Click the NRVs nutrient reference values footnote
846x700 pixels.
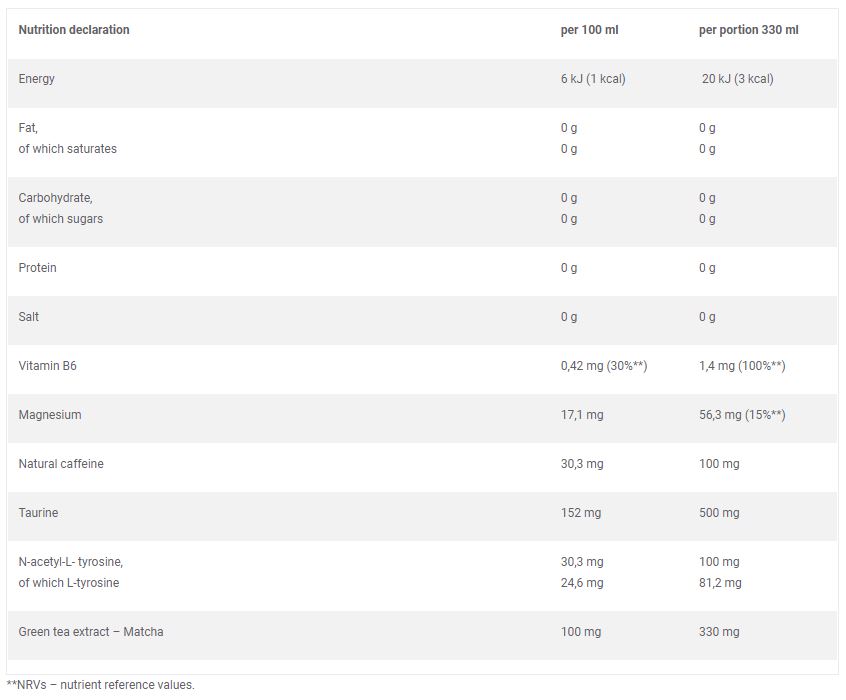pos(101,685)
